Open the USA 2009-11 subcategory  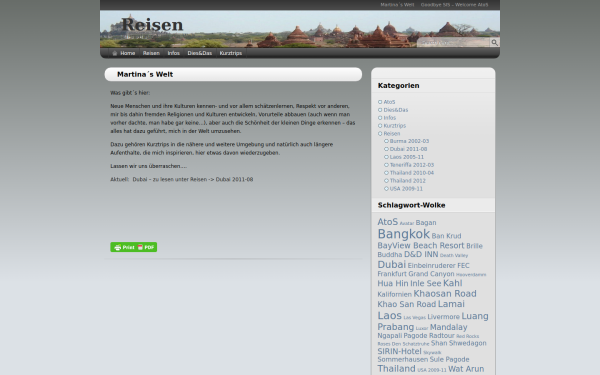(x=406, y=189)
